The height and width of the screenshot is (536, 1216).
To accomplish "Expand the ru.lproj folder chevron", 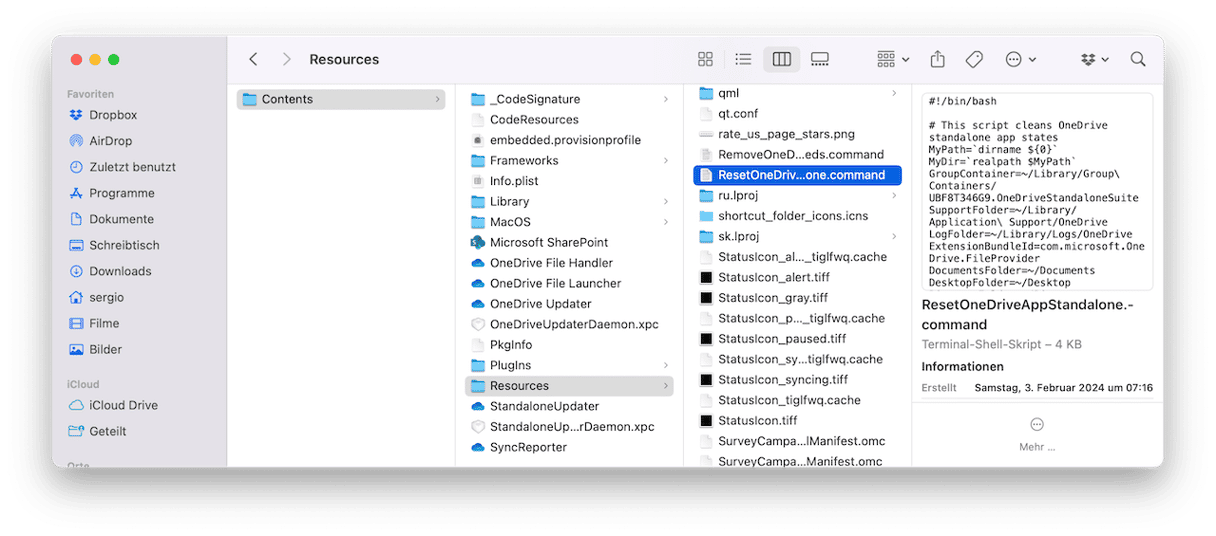I will pyautogui.click(x=894, y=196).
